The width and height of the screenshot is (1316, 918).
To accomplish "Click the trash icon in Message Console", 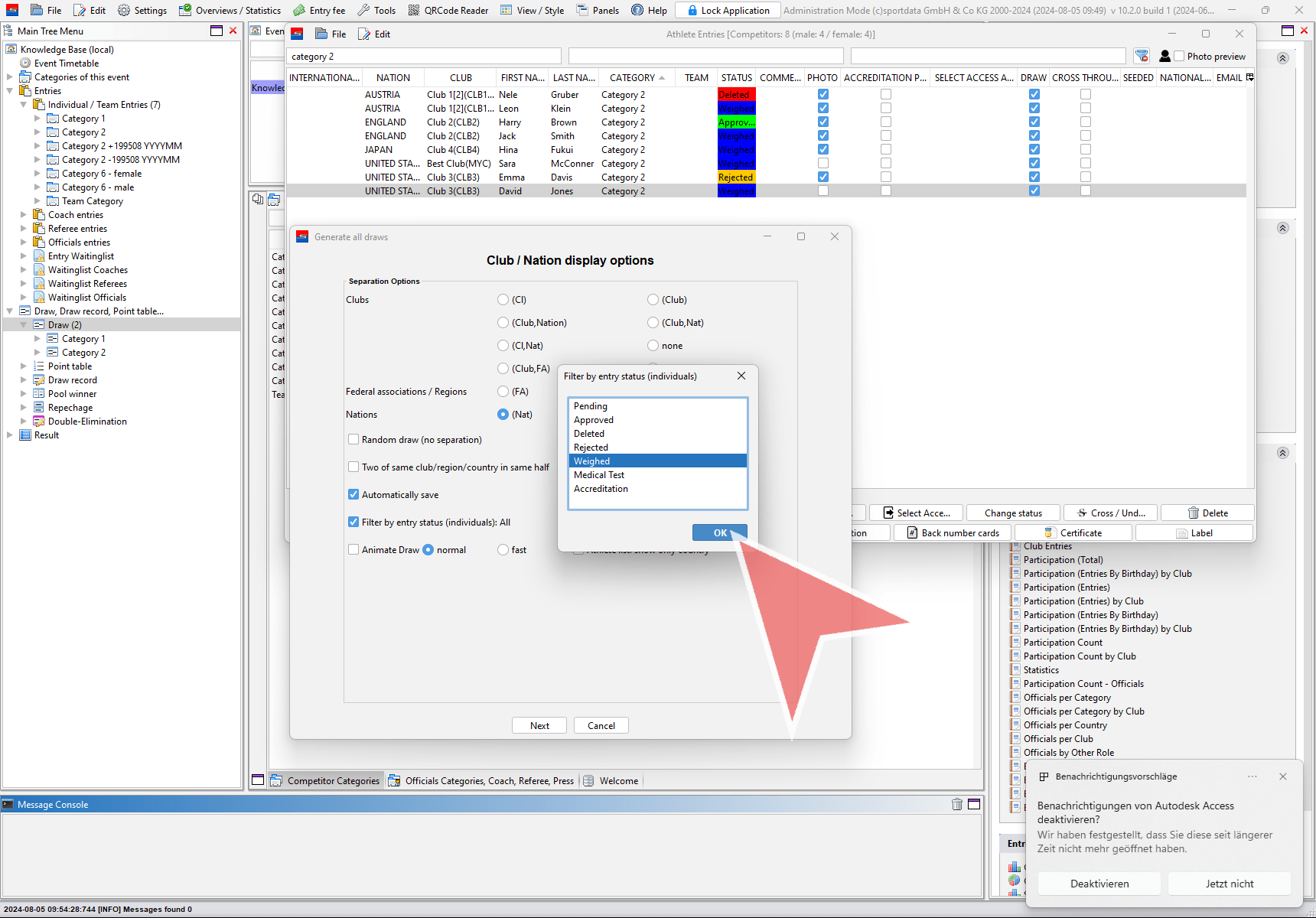I will 956,804.
